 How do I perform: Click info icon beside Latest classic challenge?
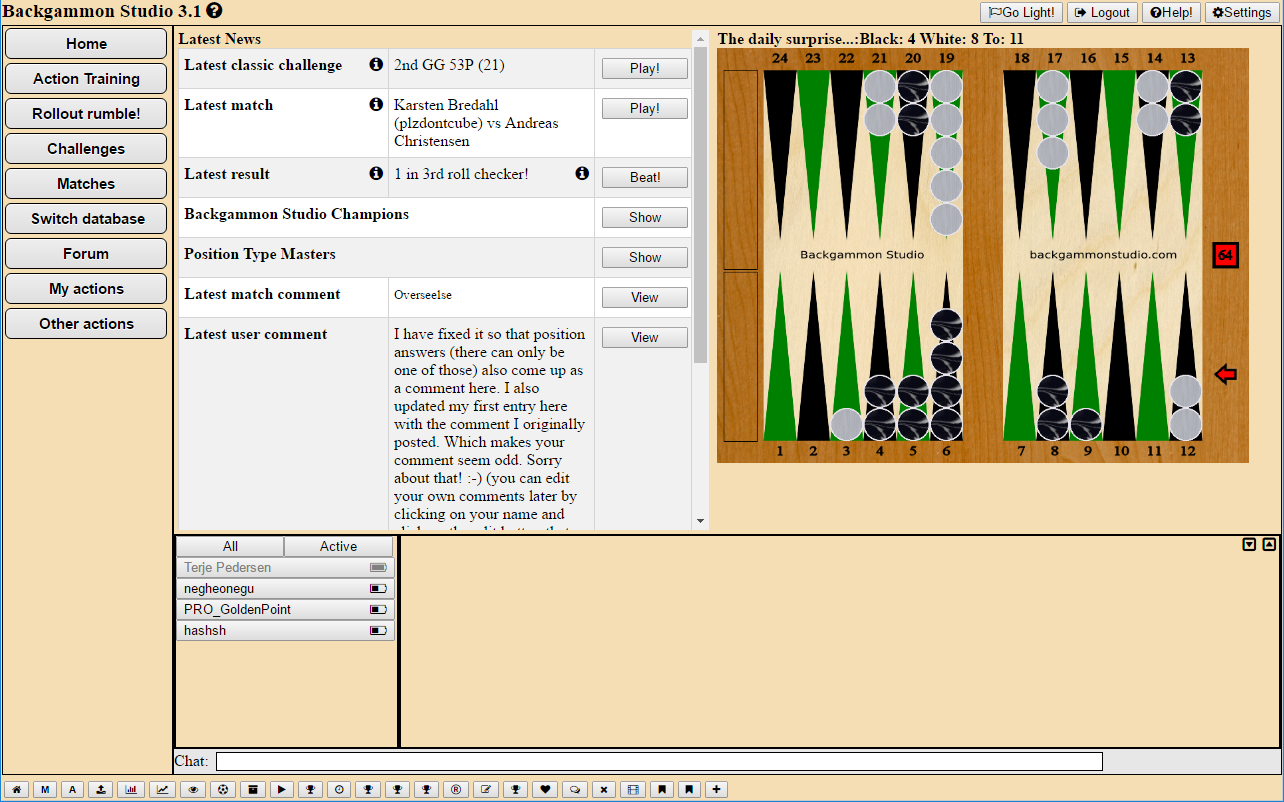click(x=376, y=65)
